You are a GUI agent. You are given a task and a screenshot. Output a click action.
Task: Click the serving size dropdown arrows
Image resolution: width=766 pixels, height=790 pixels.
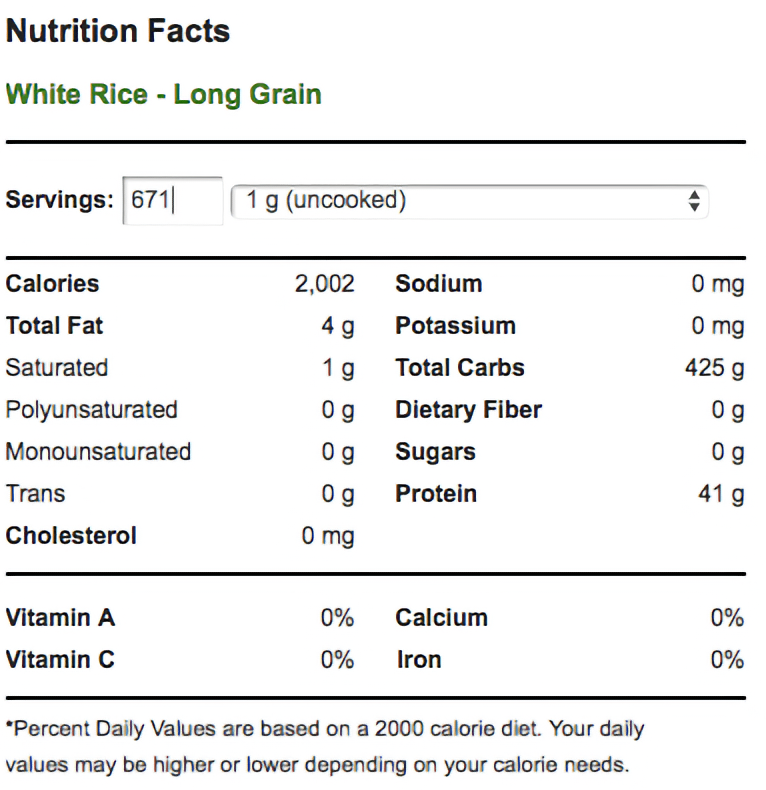coord(694,201)
